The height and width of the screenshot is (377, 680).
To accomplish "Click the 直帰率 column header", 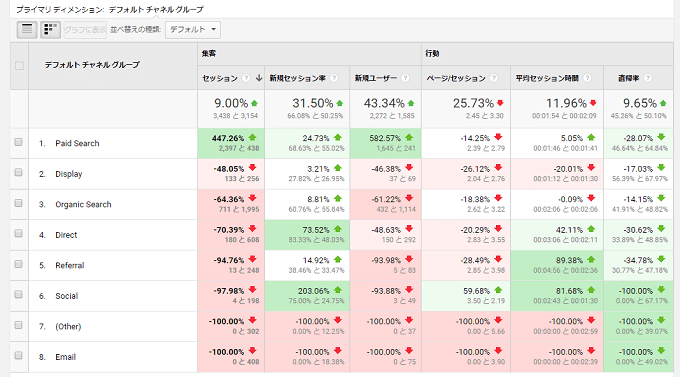I will (628, 78).
